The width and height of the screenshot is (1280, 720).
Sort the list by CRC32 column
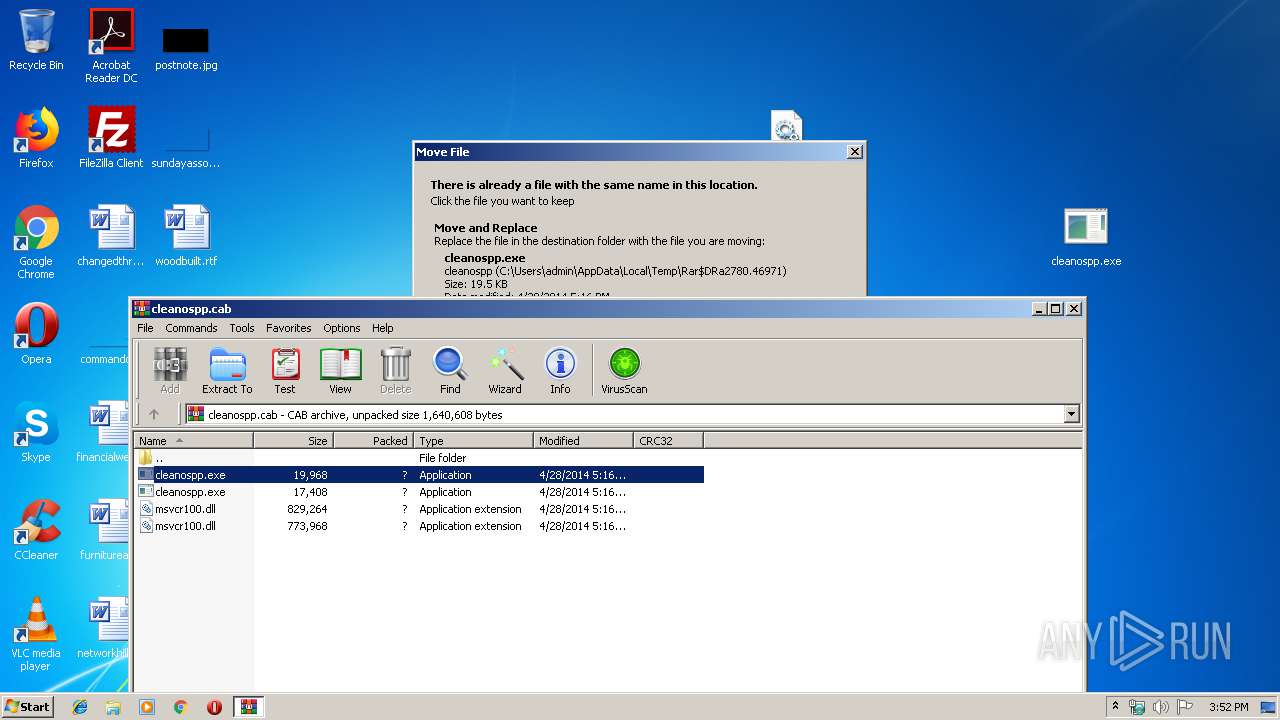(x=668, y=440)
